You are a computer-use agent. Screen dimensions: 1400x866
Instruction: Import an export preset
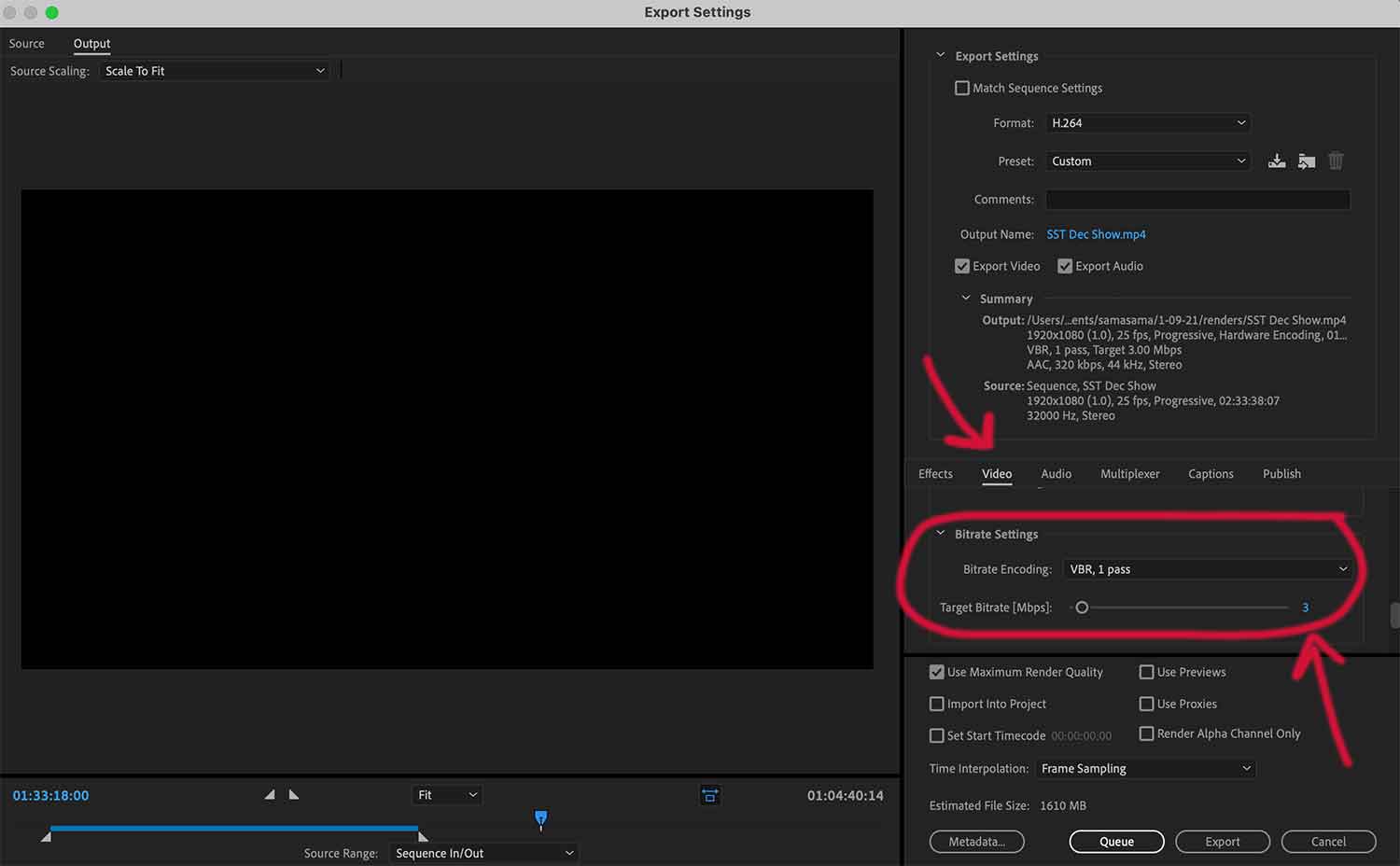click(x=1306, y=161)
